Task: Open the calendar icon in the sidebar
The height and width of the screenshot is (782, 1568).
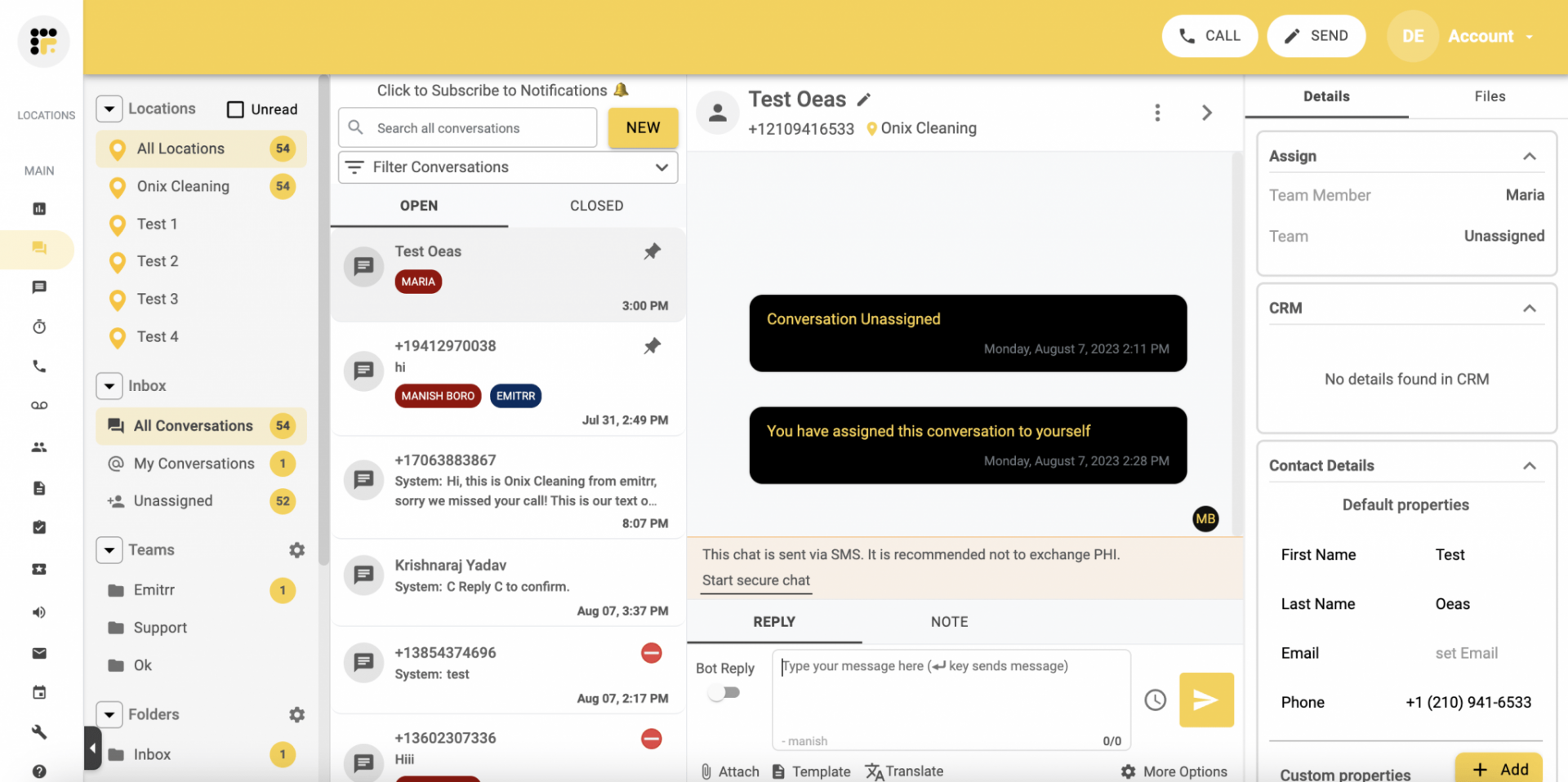Action: click(38, 692)
